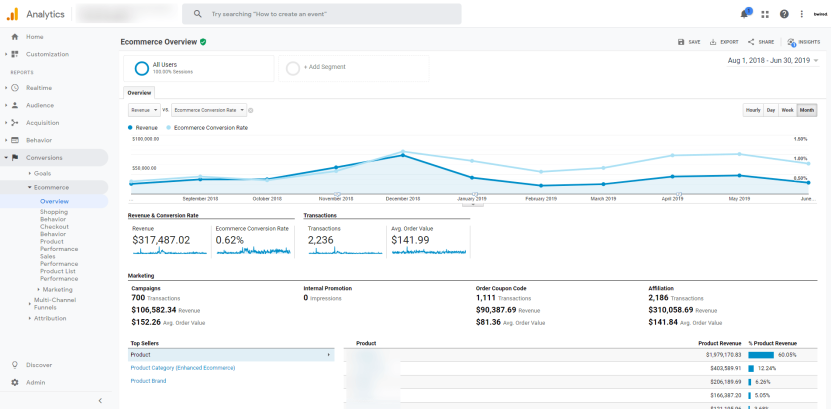
Task: Click the Internal Promotion heading
Action: tap(328, 288)
